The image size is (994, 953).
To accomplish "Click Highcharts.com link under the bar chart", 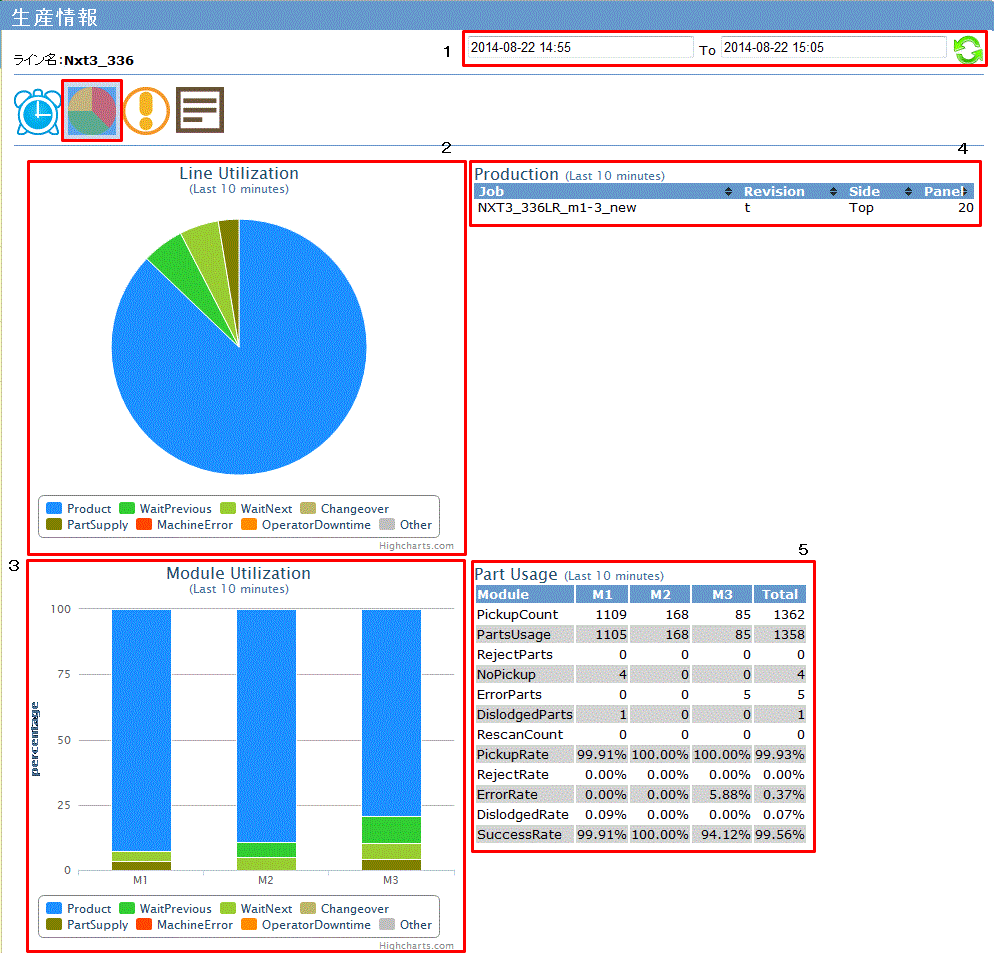I will coord(416,946).
